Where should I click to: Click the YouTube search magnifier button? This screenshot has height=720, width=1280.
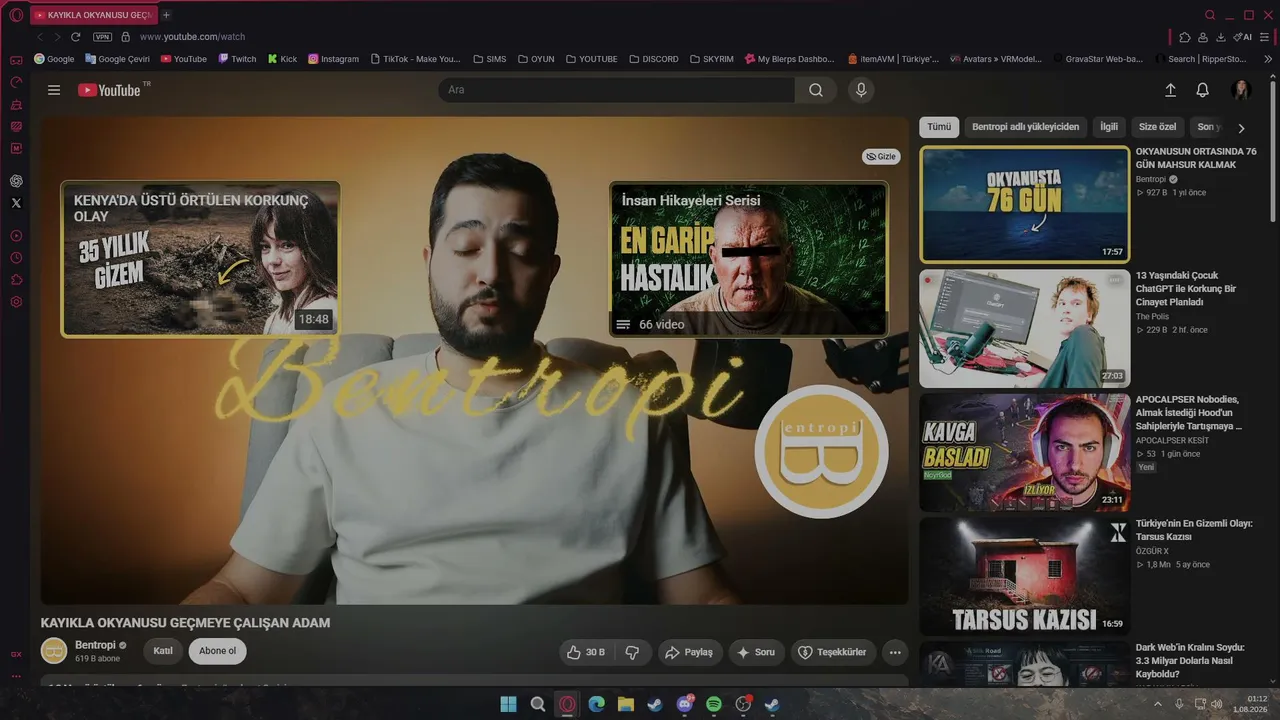tap(816, 90)
